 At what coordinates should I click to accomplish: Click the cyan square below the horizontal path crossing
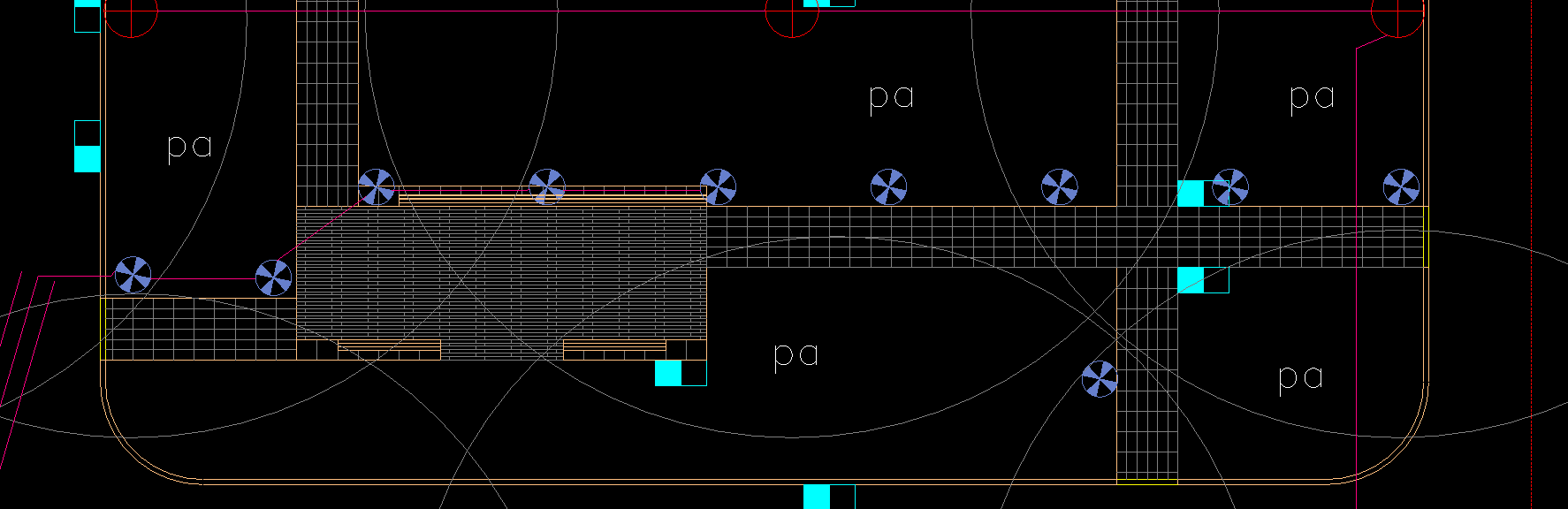click(x=1191, y=281)
